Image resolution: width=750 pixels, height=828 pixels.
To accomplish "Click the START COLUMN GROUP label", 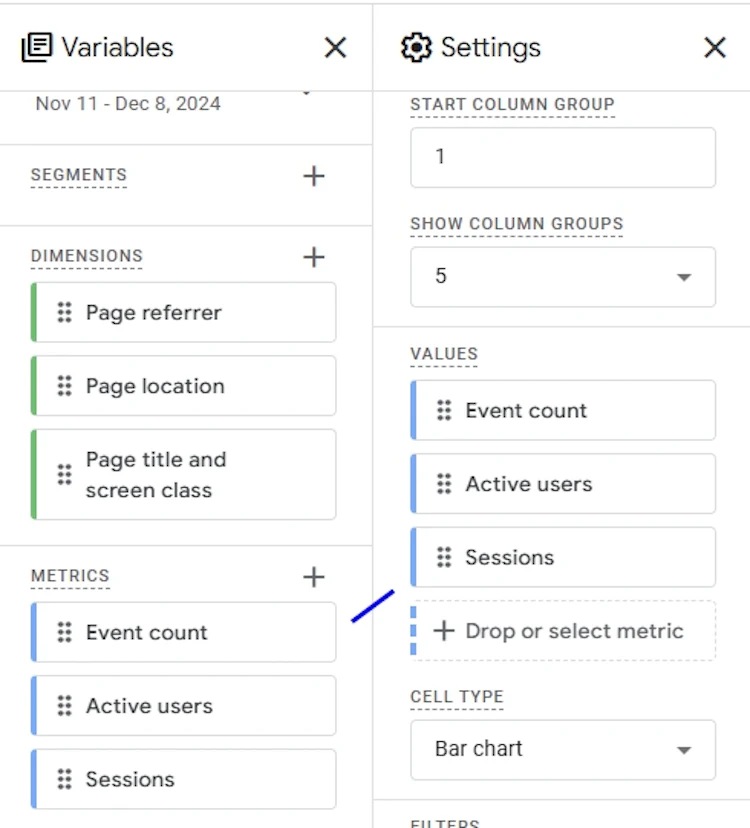I will 512,105.
